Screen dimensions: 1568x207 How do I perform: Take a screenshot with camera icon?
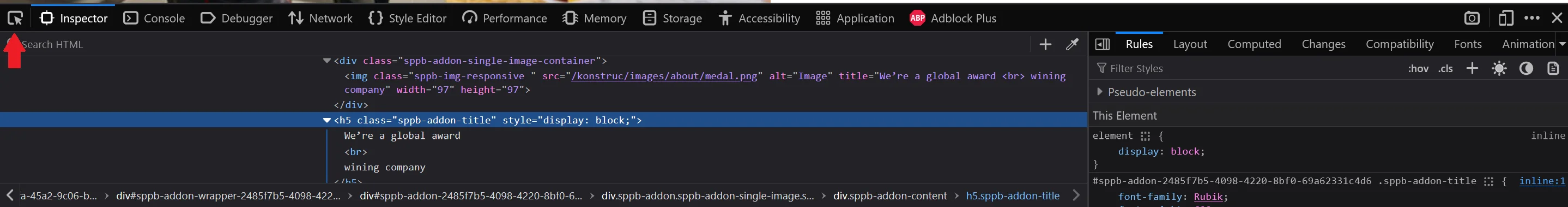point(1471,19)
